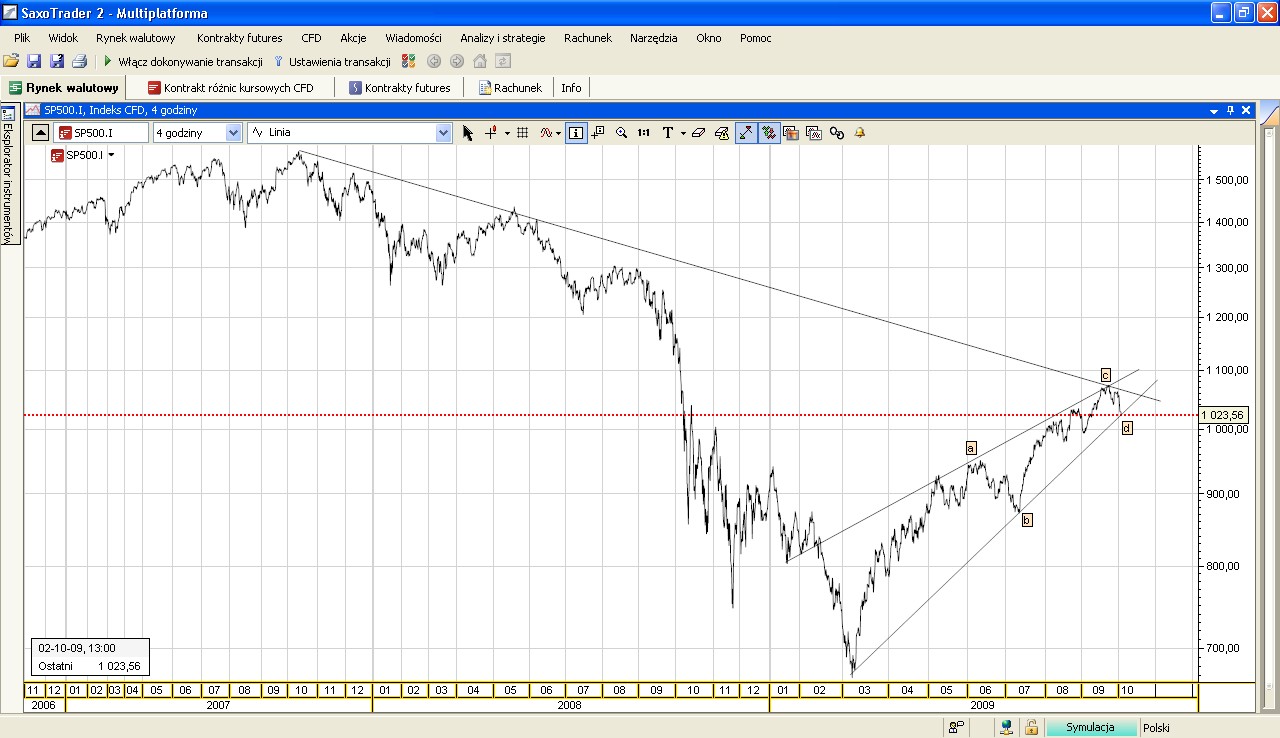
Task: Select the crosshair cursor tool
Action: 490,132
